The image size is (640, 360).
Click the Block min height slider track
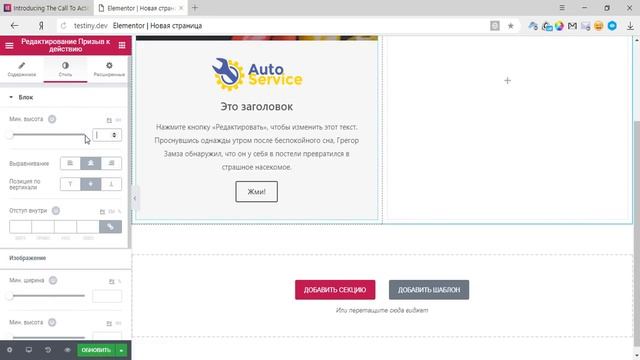49,135
